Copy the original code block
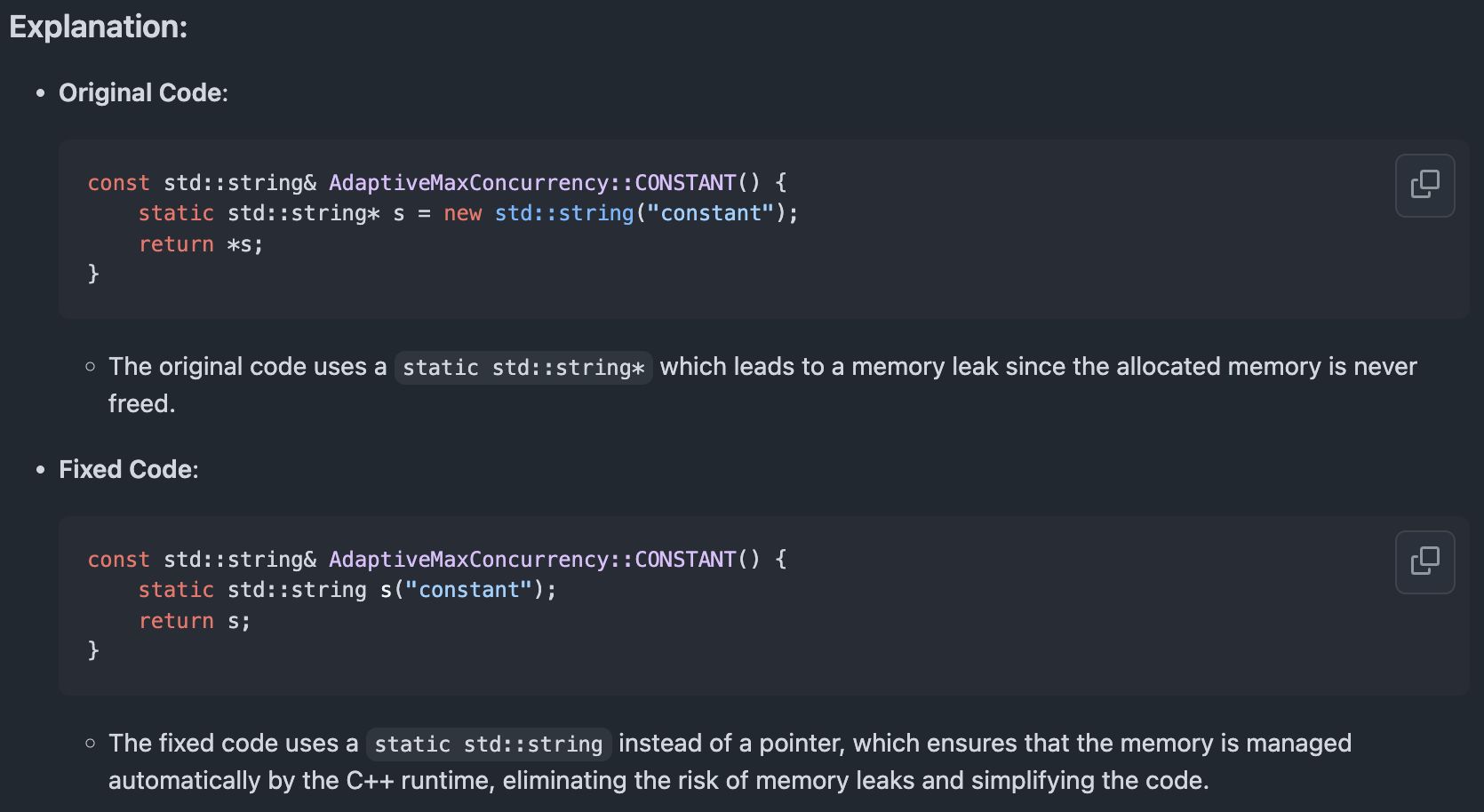The image size is (1484, 812). click(x=1424, y=185)
